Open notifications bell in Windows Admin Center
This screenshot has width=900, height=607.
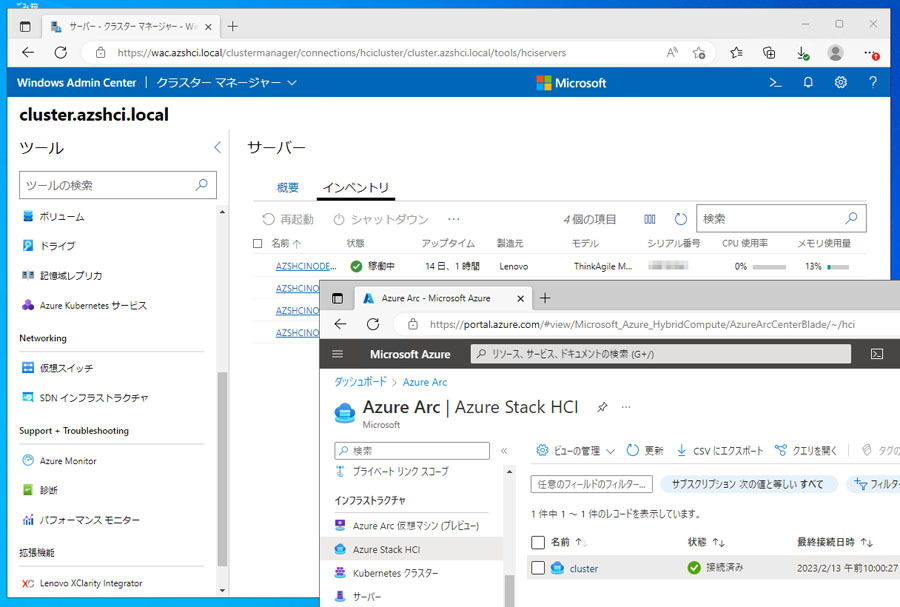pyautogui.click(x=808, y=83)
